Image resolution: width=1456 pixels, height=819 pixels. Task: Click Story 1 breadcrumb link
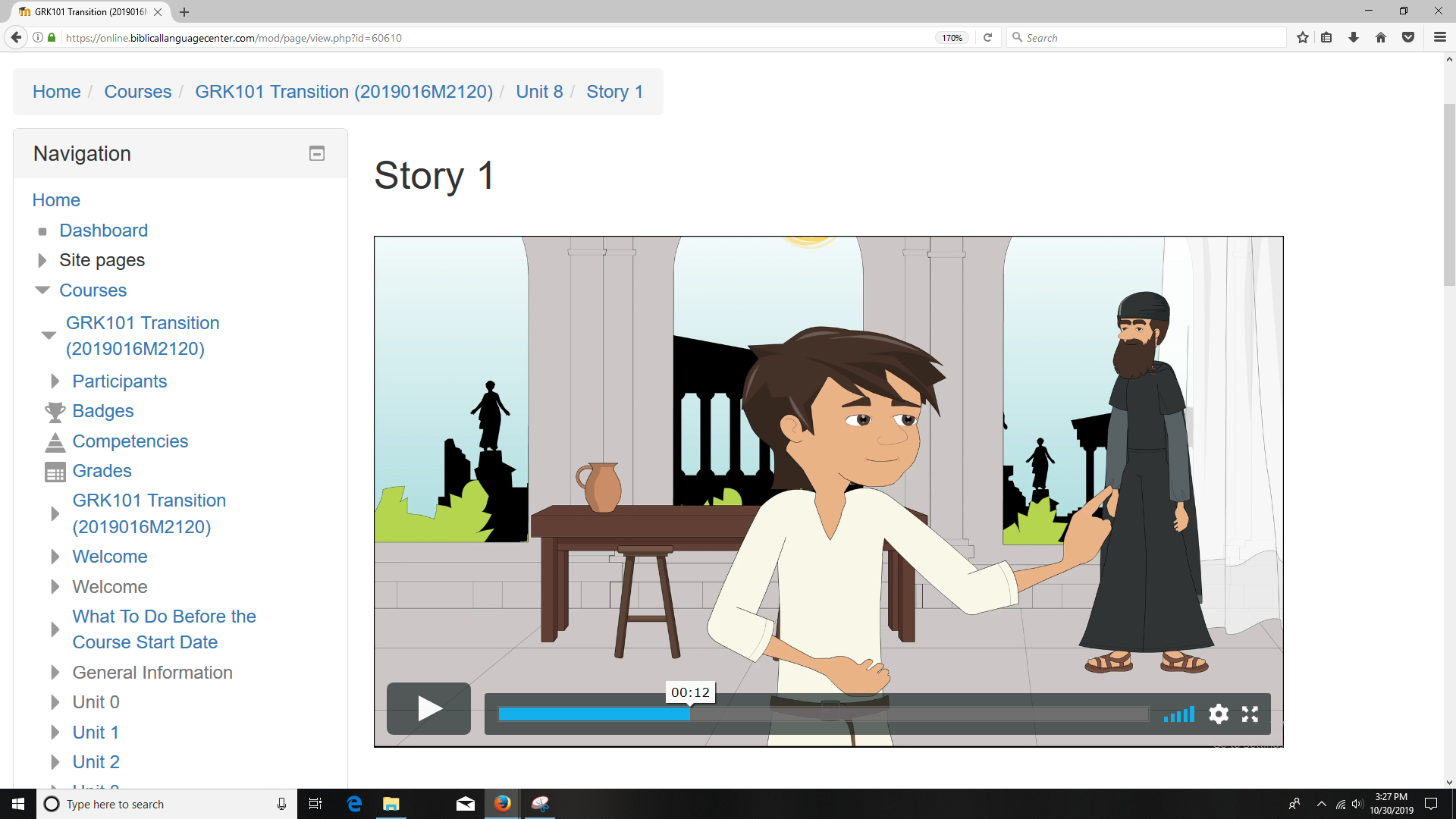(615, 92)
